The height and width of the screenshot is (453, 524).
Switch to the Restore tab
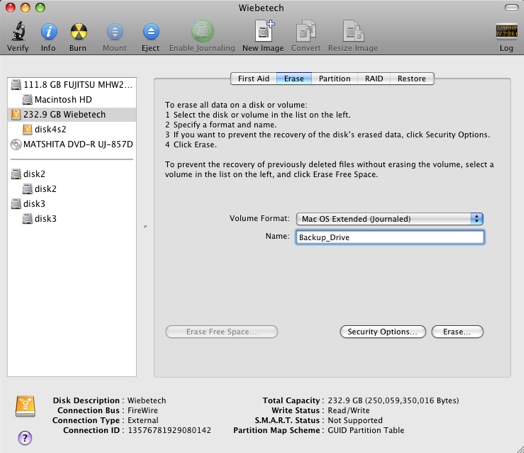412,79
